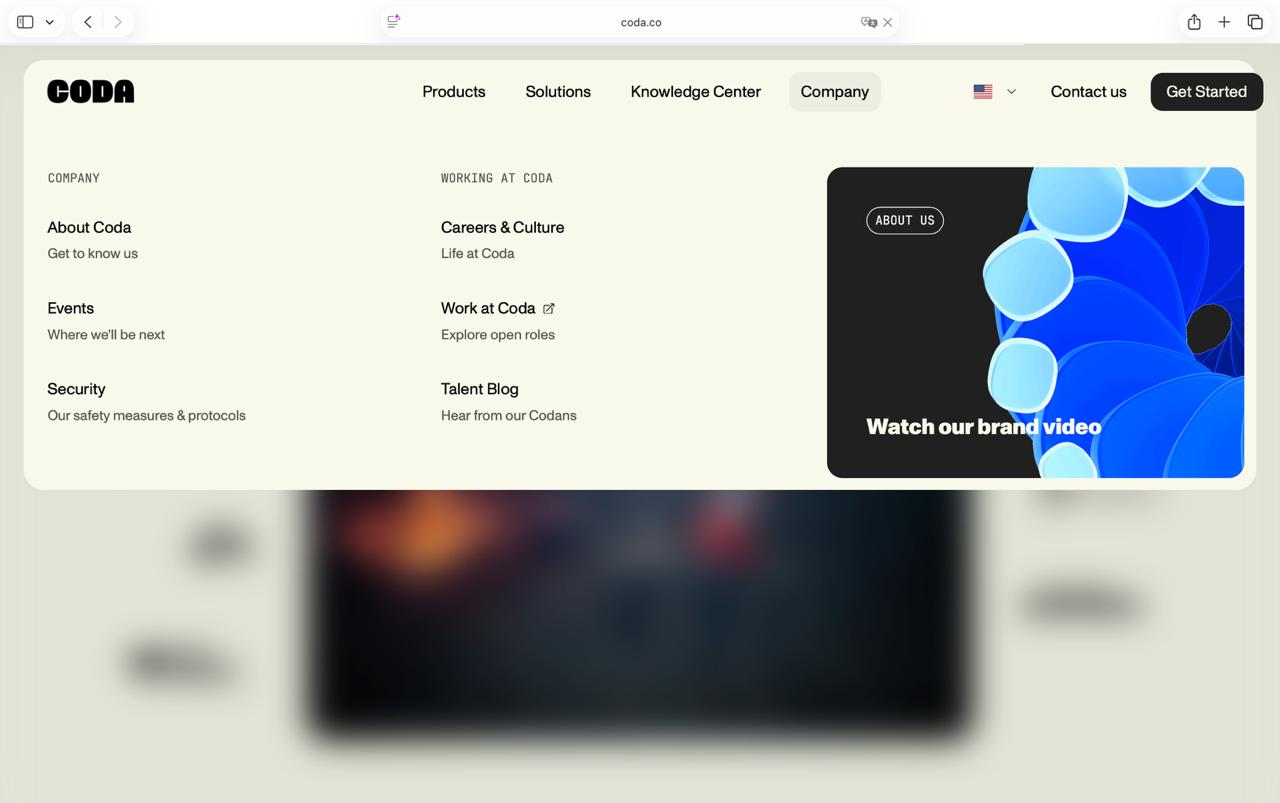1280x803 pixels.
Task: Click the brand video card image
Action: coord(1035,322)
